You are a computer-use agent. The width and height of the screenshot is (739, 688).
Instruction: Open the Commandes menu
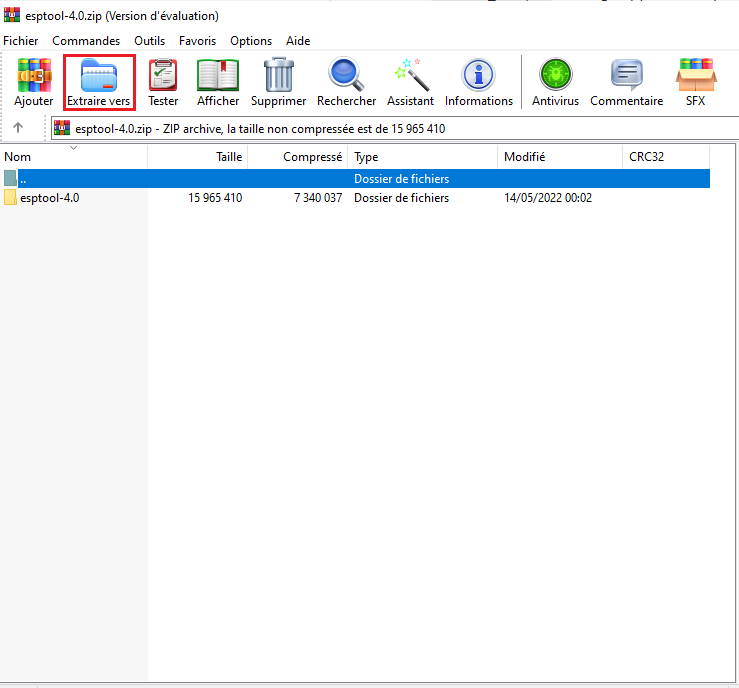click(86, 41)
